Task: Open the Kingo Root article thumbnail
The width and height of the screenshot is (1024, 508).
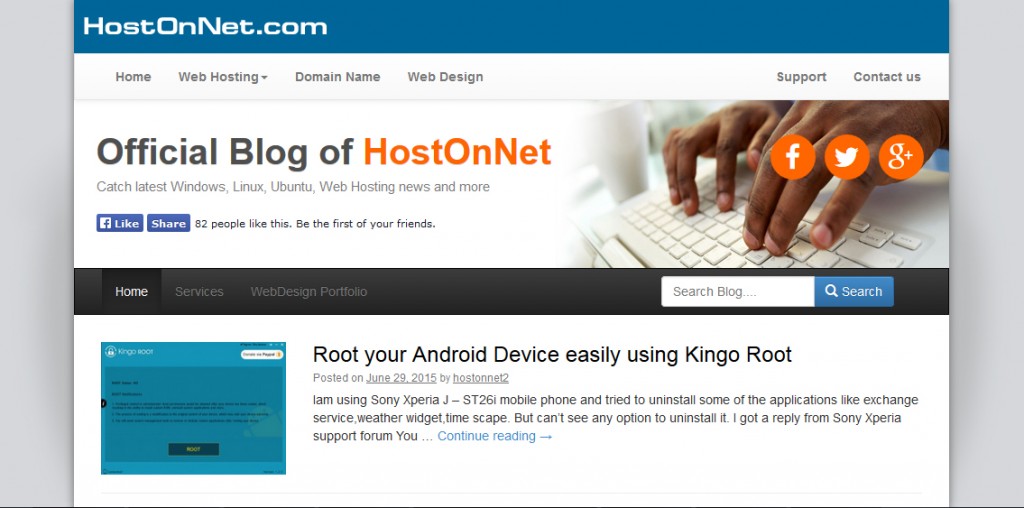Action: tap(193, 408)
